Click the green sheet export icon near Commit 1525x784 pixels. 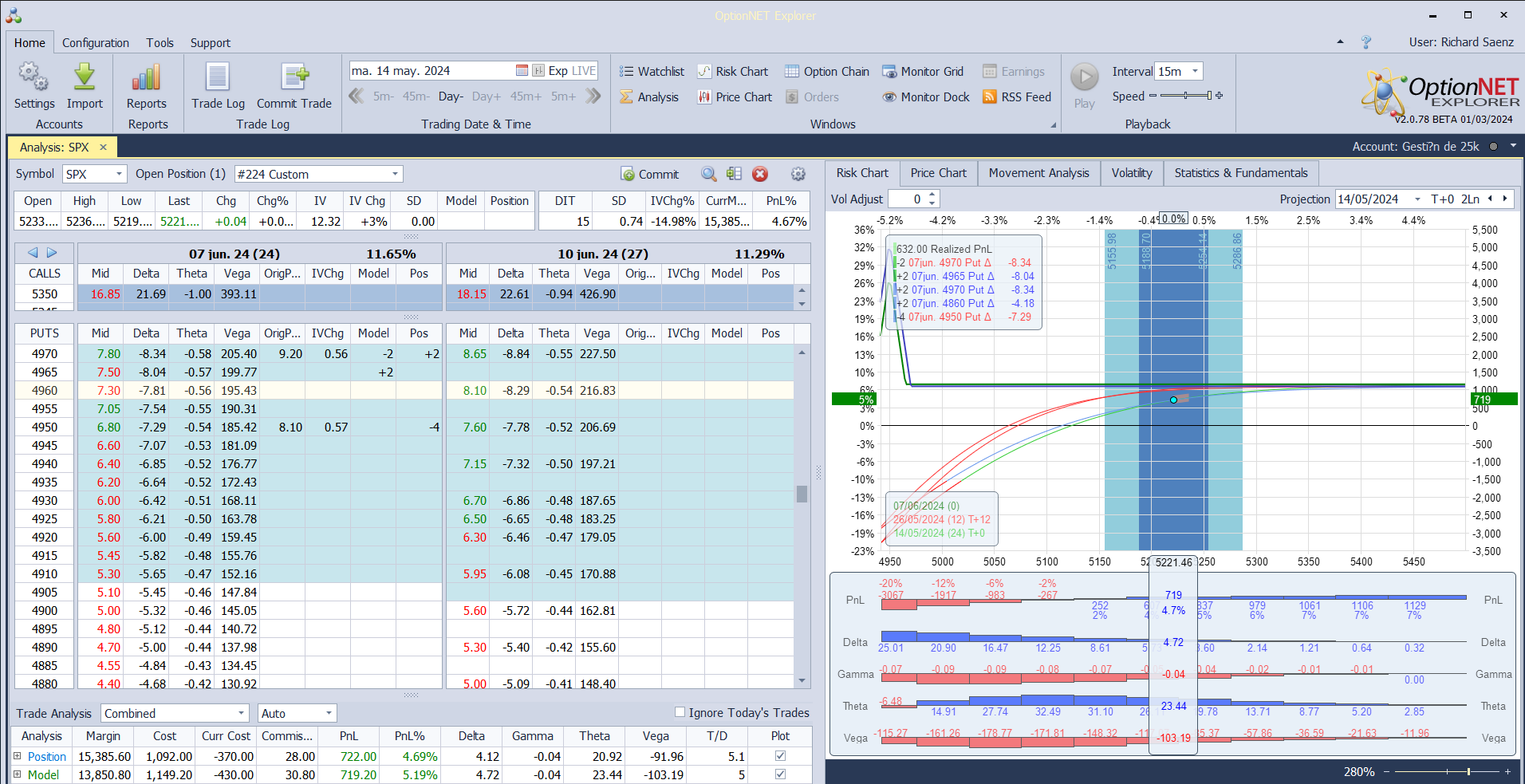(x=734, y=174)
